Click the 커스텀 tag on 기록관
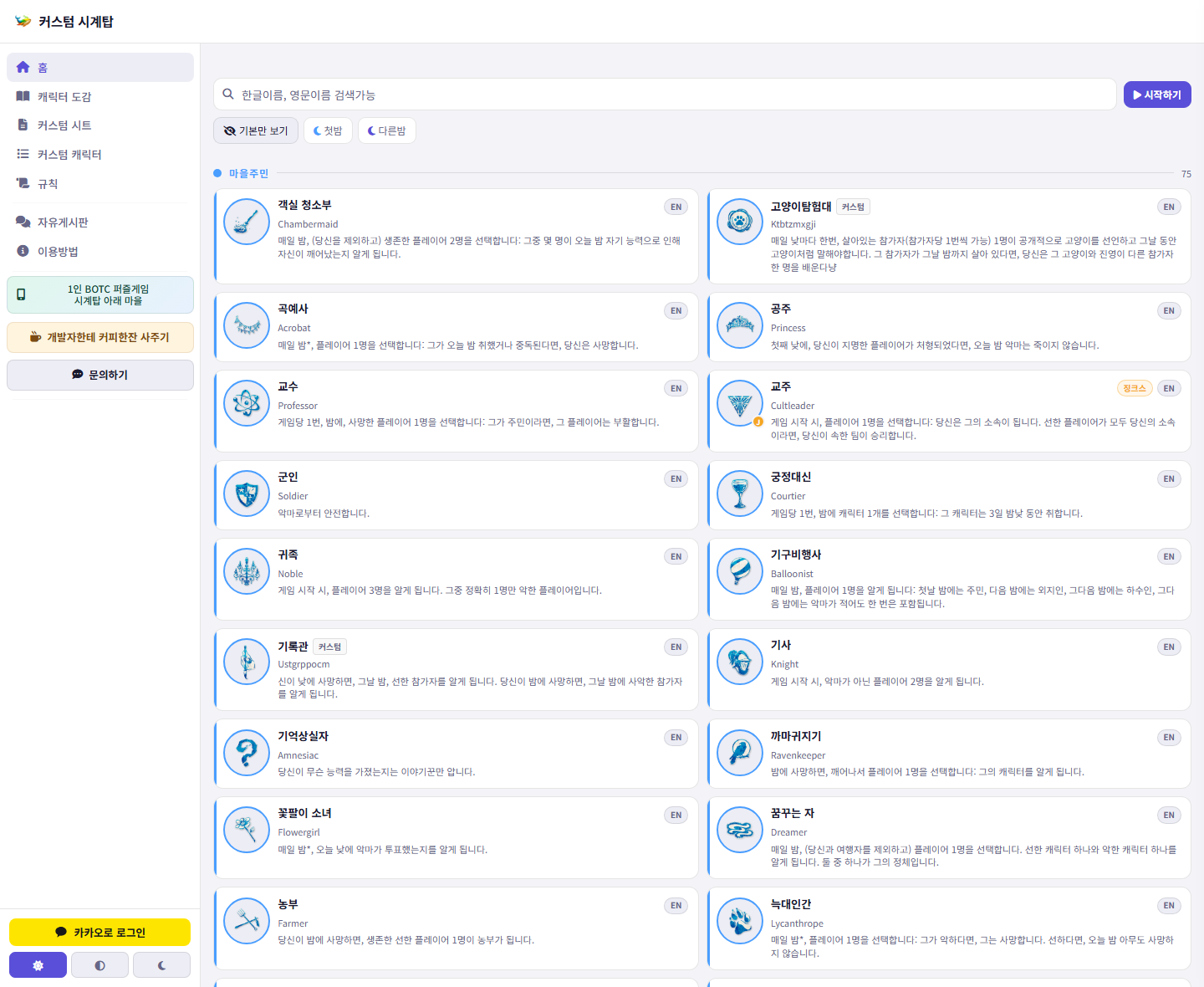The height and width of the screenshot is (987, 1204). coord(329,647)
